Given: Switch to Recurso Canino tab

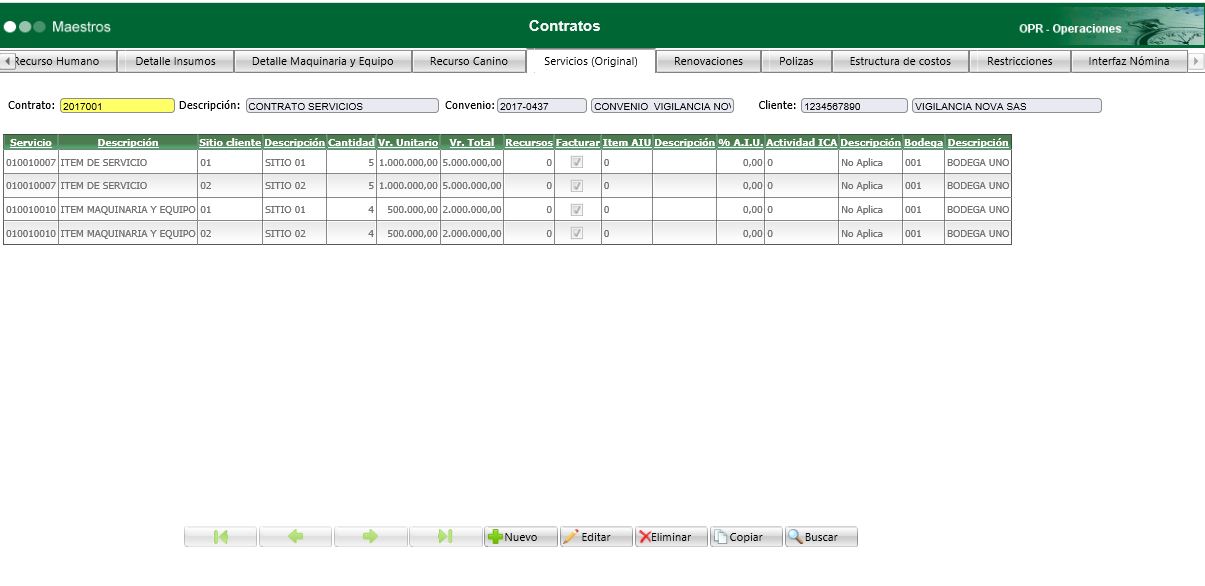Looking at the screenshot, I should (469, 61).
